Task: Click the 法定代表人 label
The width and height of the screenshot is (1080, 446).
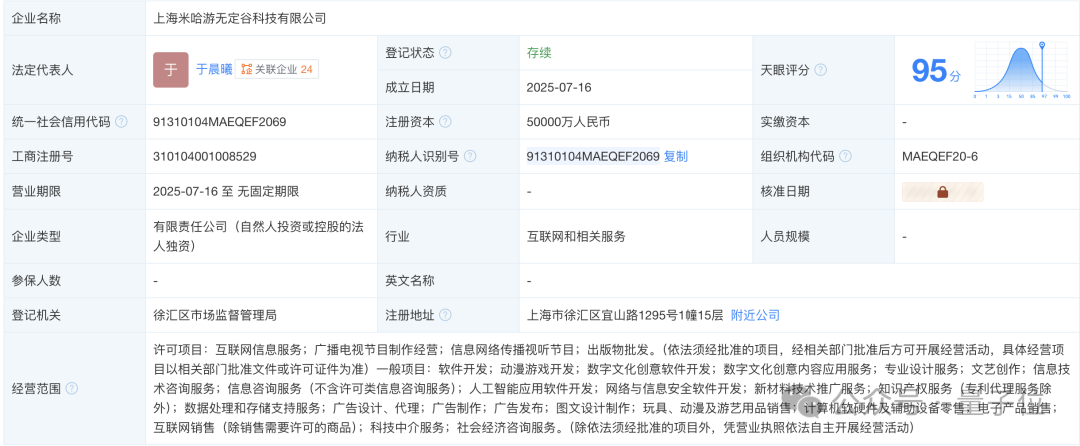Action: pyautogui.click(x=43, y=70)
